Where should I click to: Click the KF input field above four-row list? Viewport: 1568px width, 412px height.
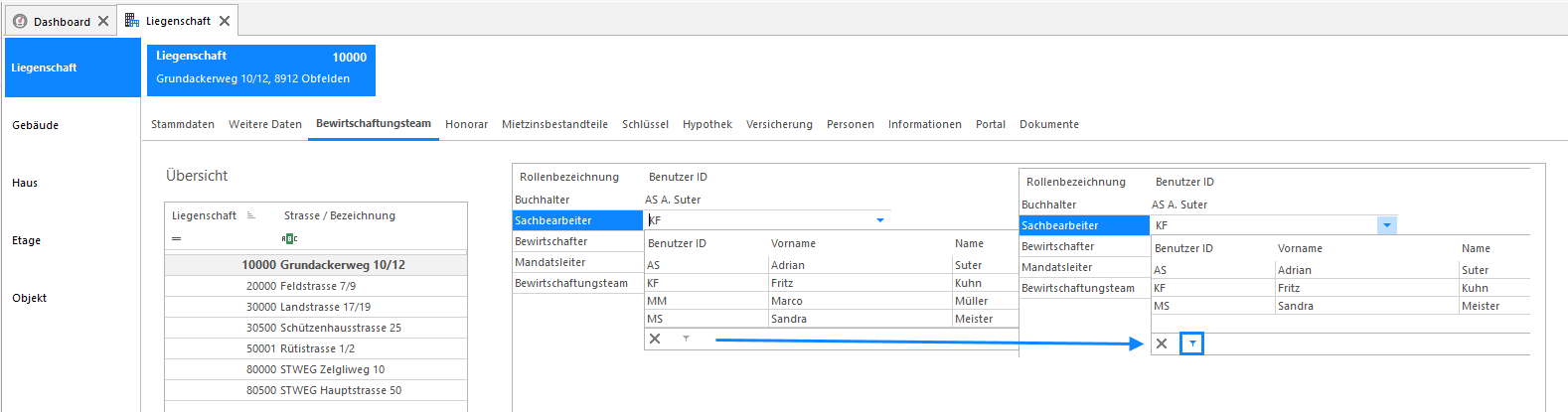click(x=759, y=220)
